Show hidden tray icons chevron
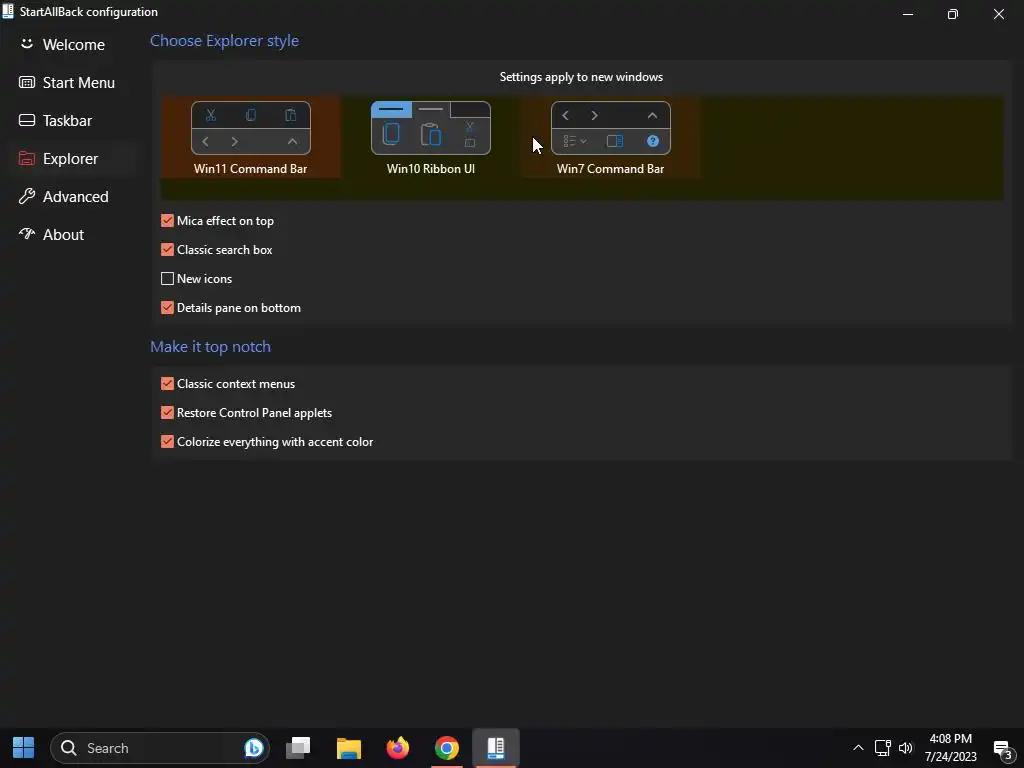 (x=858, y=748)
